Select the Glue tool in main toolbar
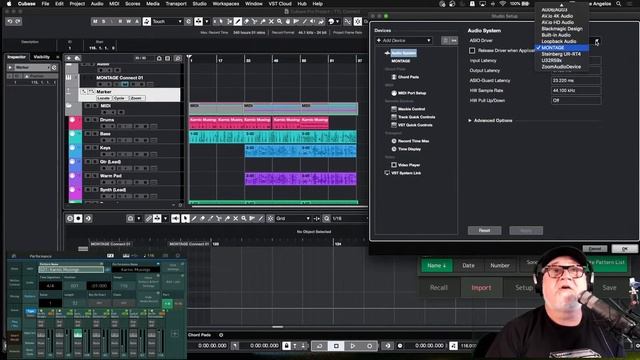The height and width of the screenshot is (360, 640). tap(263, 21)
